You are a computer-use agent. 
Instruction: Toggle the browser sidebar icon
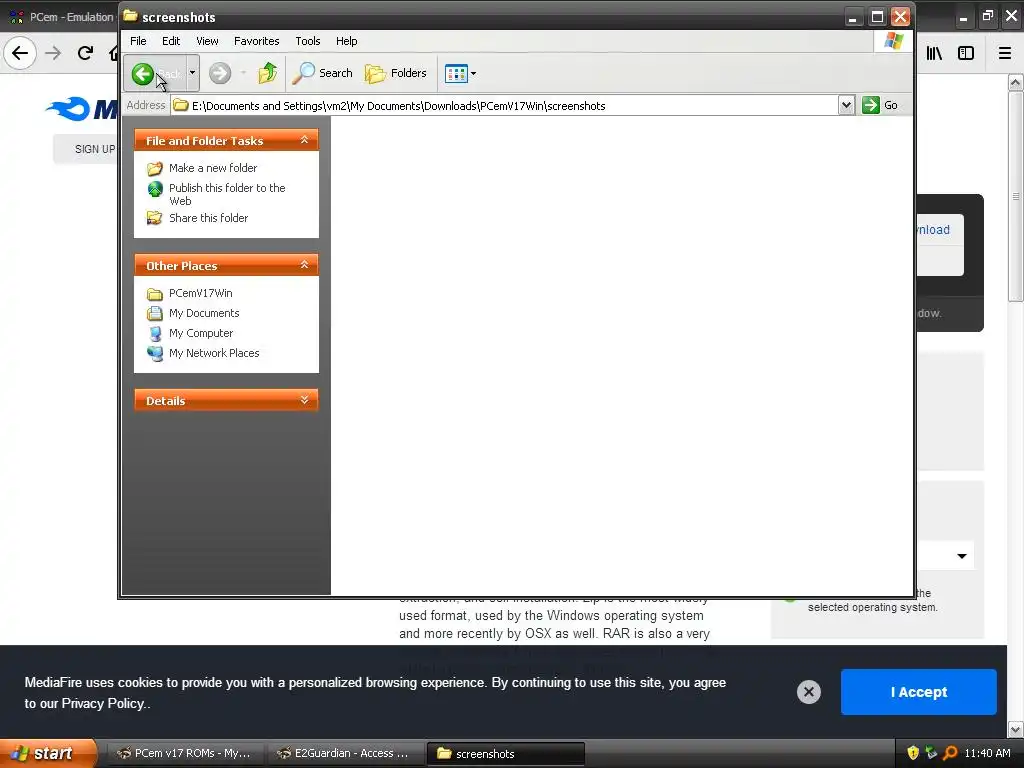(x=966, y=53)
